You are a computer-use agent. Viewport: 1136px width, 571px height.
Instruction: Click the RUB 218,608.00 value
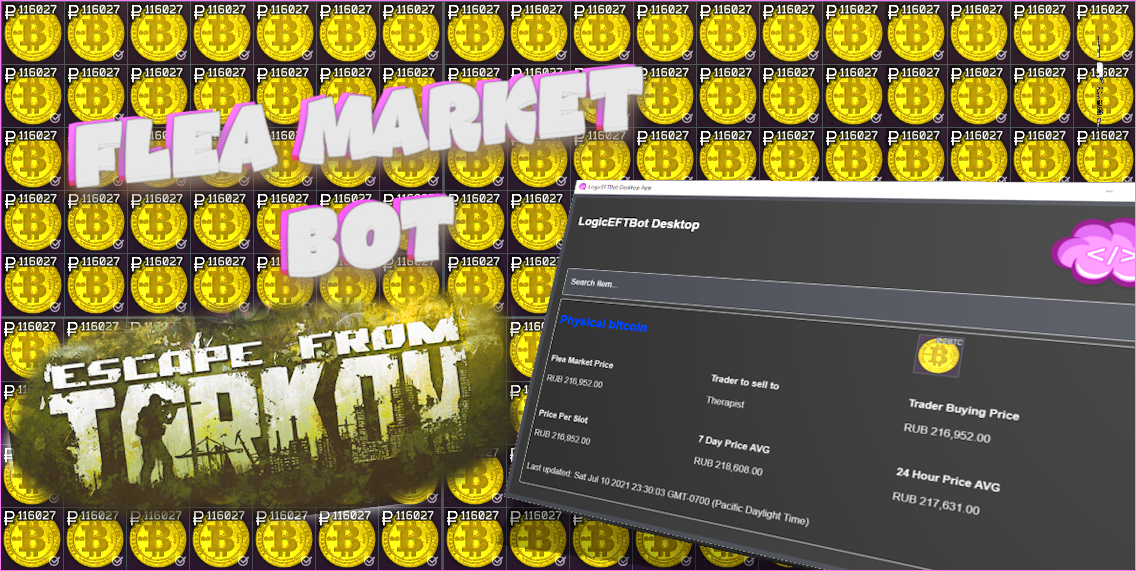(728, 467)
